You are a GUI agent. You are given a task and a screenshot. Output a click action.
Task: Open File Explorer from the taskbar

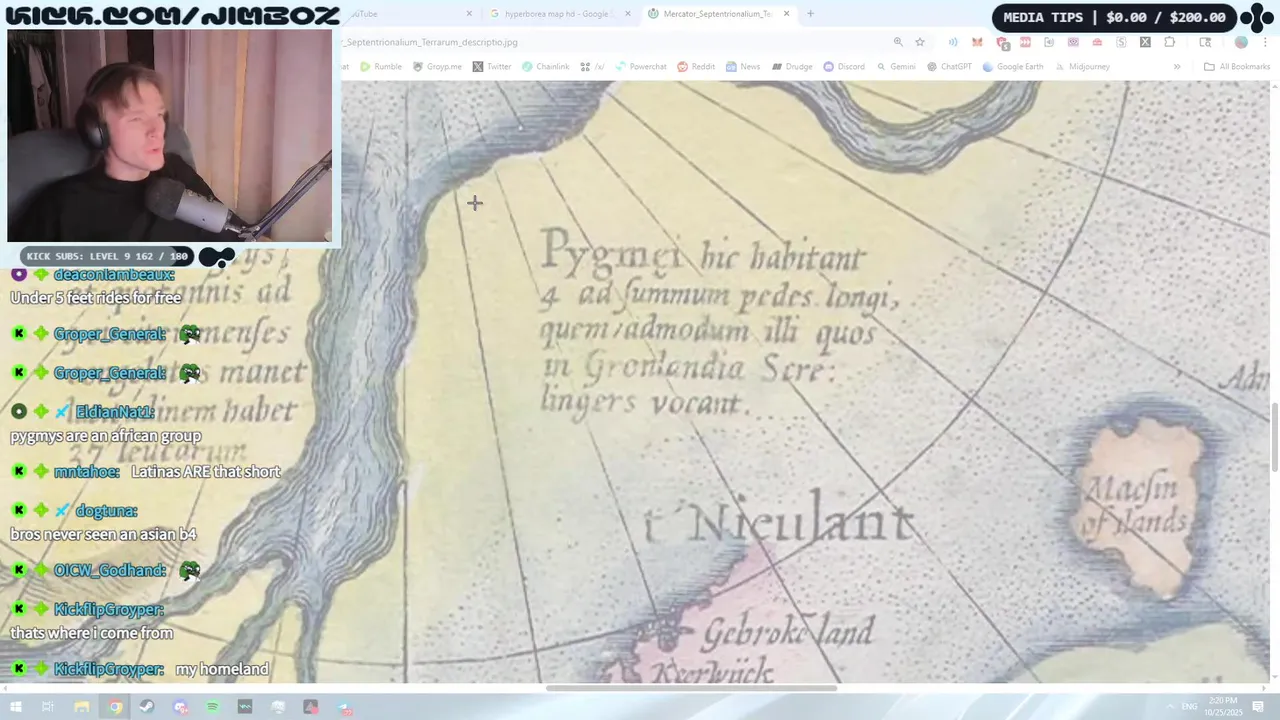[x=82, y=707]
